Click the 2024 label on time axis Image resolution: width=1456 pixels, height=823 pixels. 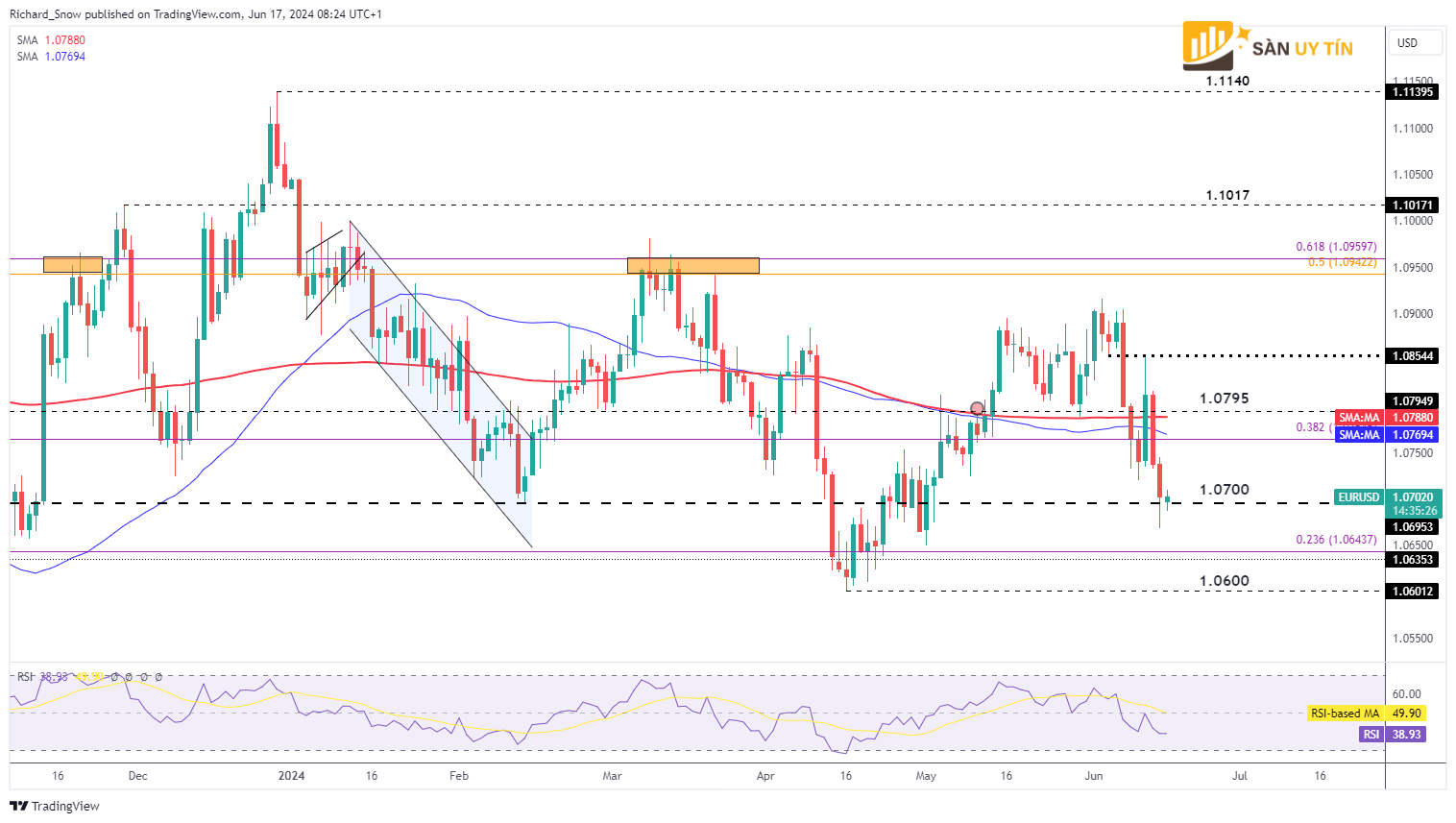pyautogui.click(x=291, y=776)
